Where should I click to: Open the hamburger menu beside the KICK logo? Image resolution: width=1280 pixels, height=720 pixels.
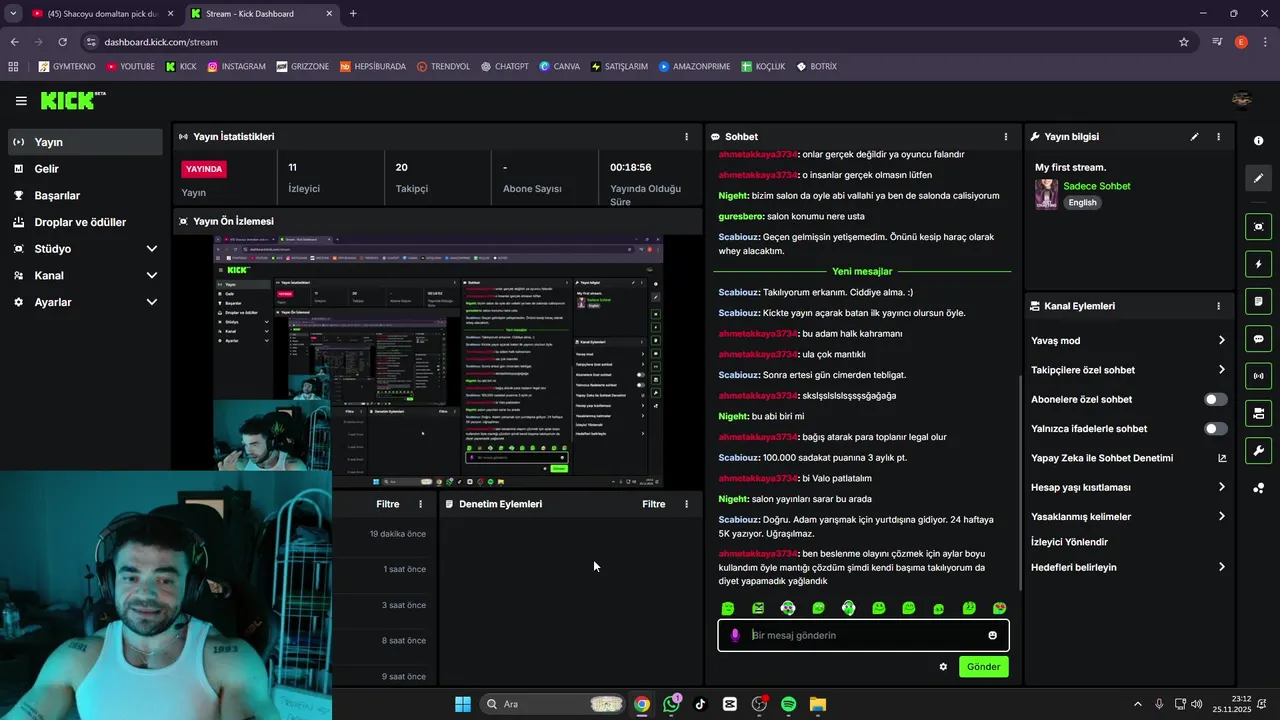click(21, 101)
